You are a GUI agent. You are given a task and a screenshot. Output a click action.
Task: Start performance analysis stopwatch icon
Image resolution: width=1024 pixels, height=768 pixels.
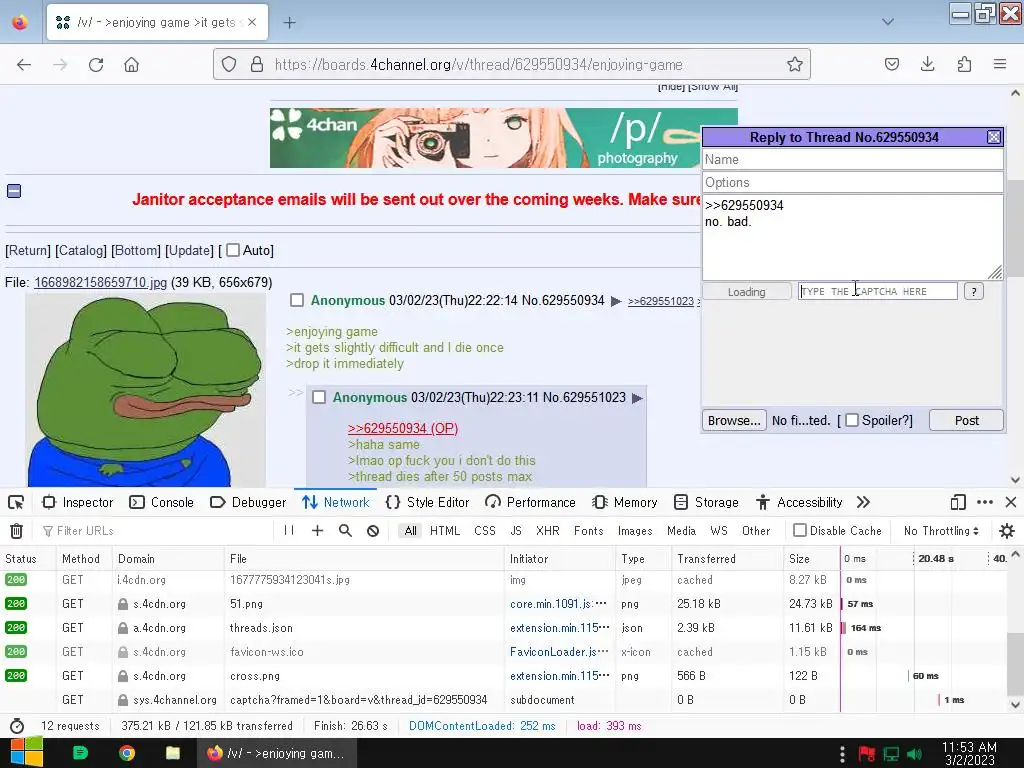coord(17,726)
